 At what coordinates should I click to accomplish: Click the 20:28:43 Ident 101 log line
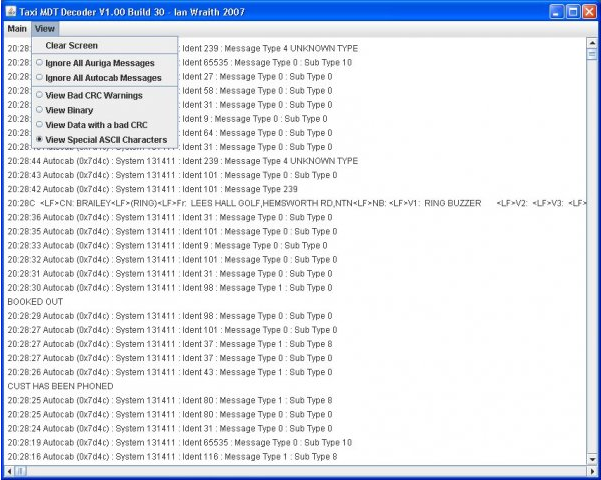172,175
